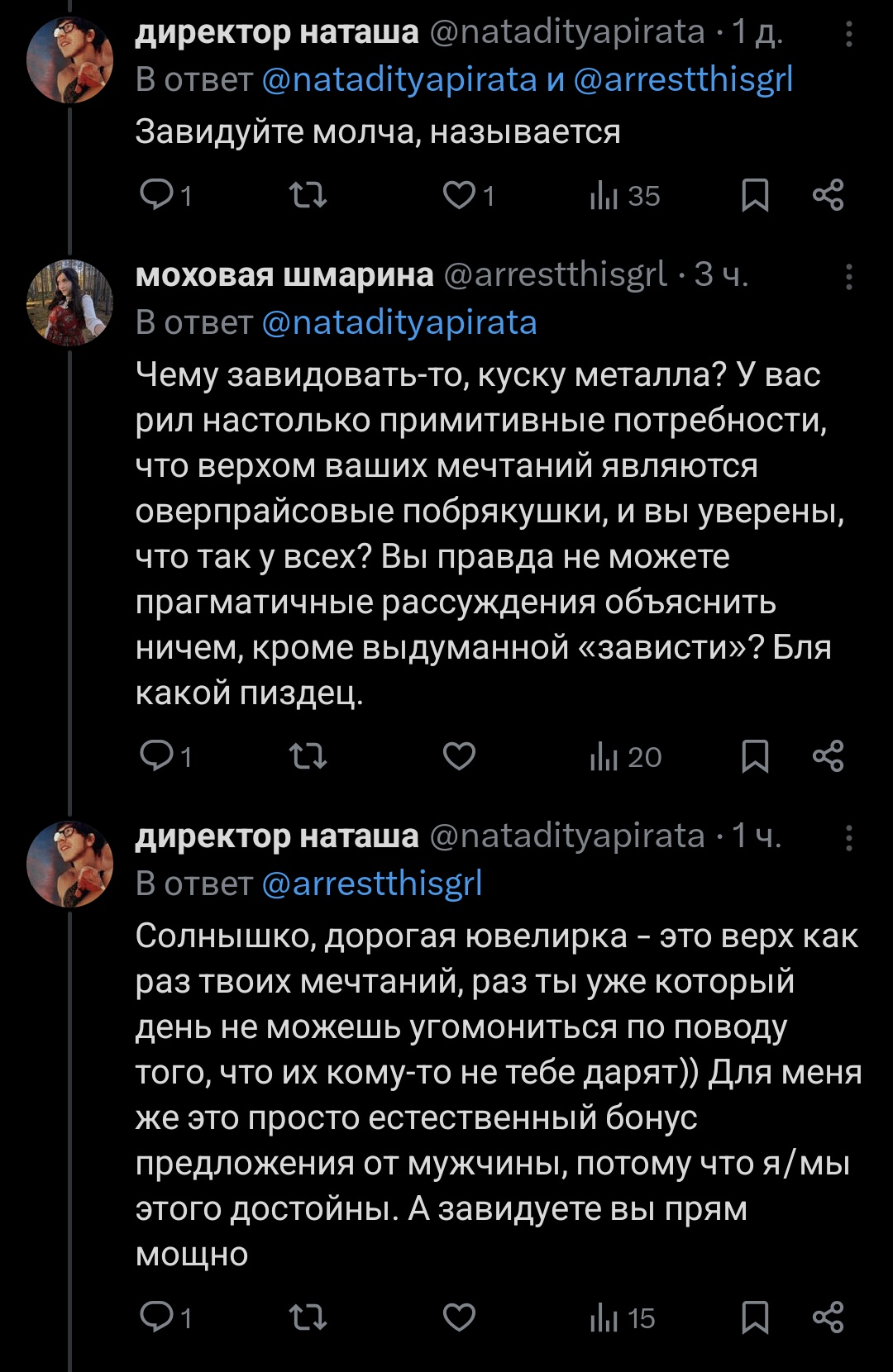Reply to моховая шмарина's tweet

coord(156,755)
